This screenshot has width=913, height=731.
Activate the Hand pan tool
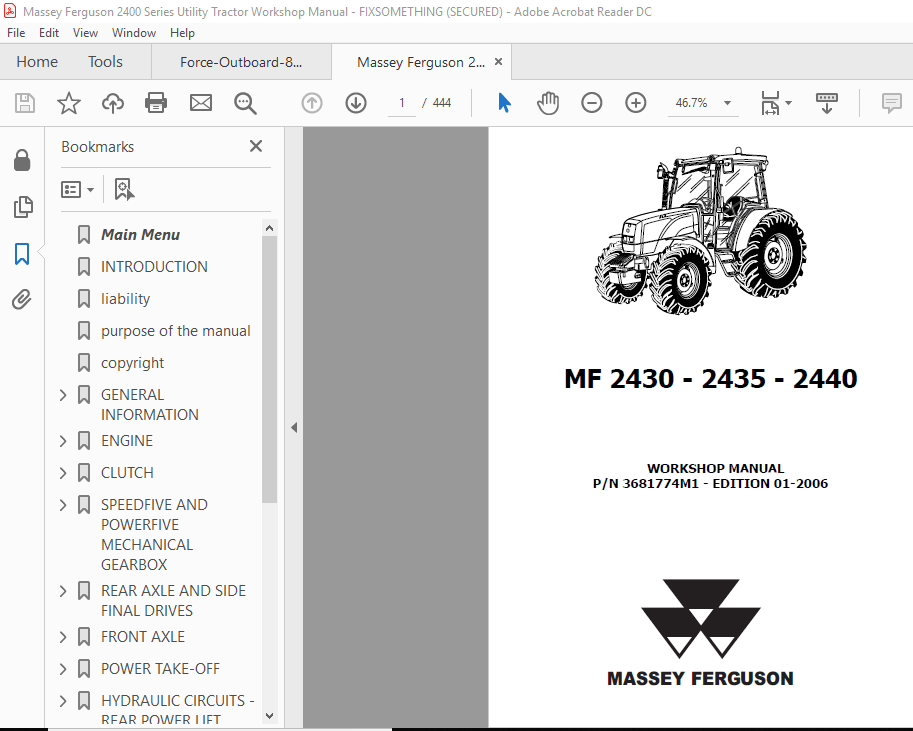[x=548, y=103]
